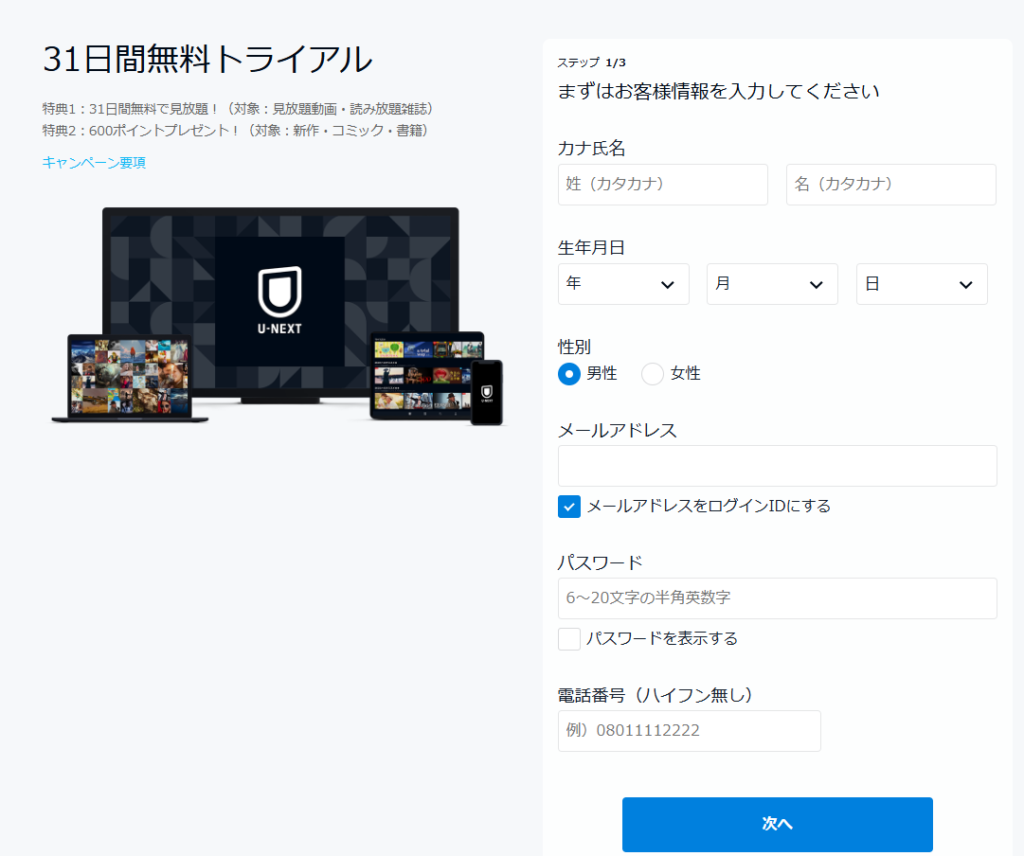1024x856 pixels.
Task: Click the smartphone device image
Action: [x=487, y=392]
